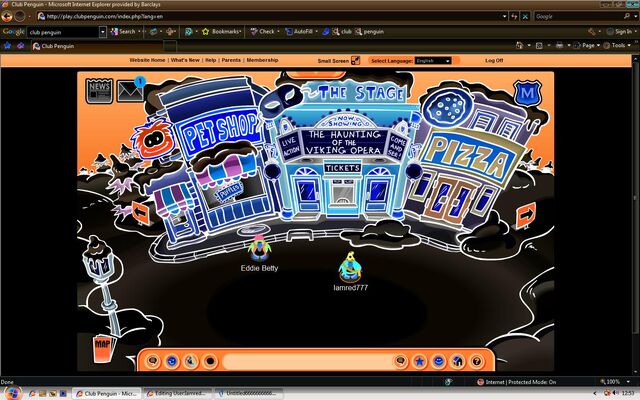This screenshot has width=640, height=400.
Task: Click the highlighter pen in Google toolbar
Action: click(x=326, y=31)
